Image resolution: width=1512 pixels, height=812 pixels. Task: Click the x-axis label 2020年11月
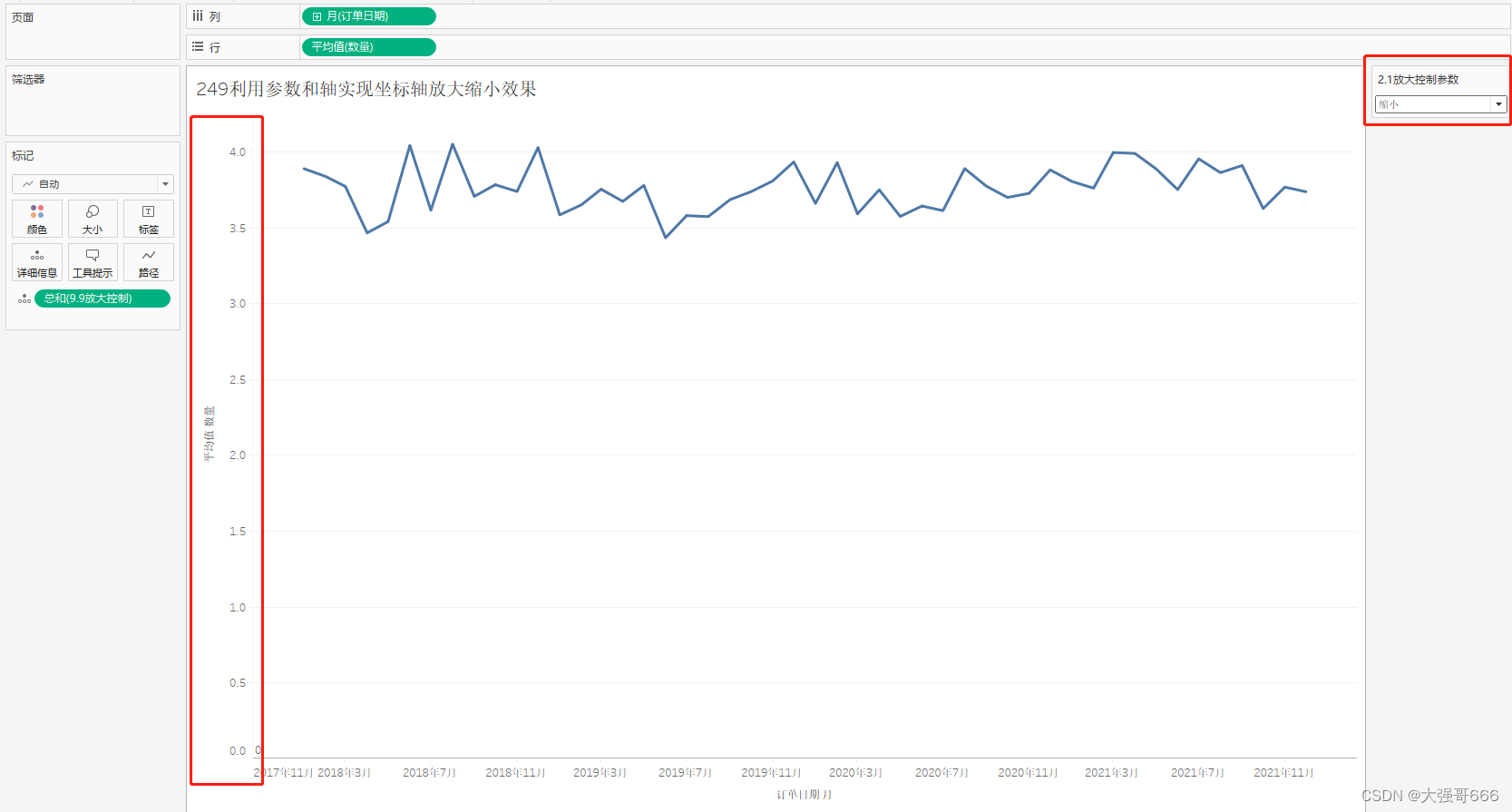coord(1029,773)
